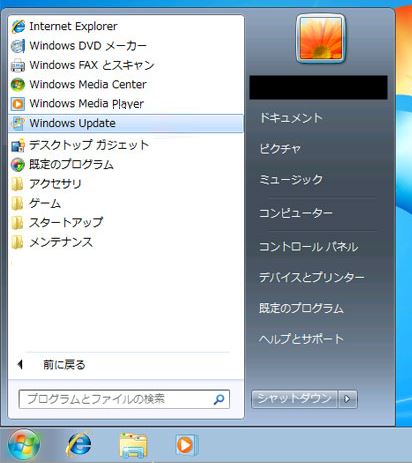
Task: Click the Internet Explorer icon in the programs list
Action: (18, 26)
